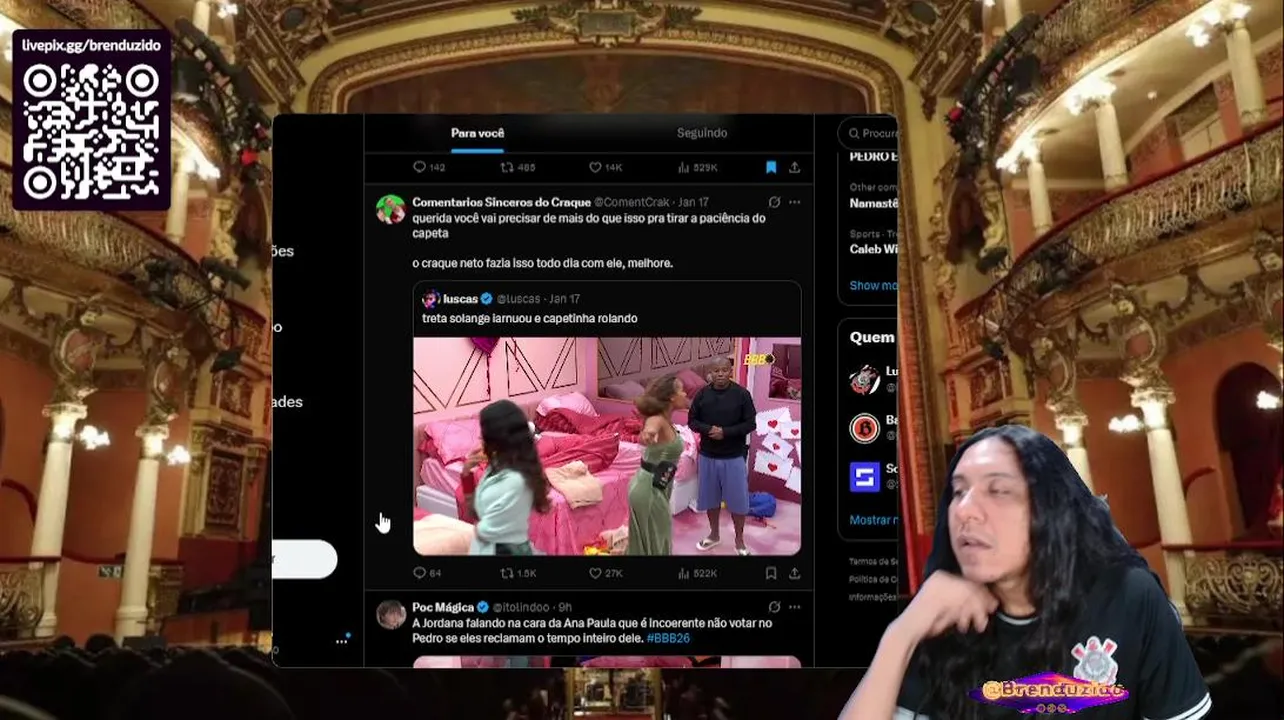Viewport: 1284px width, 720px height.
Task: Click the livepix QR code overlay
Action: [x=91, y=130]
